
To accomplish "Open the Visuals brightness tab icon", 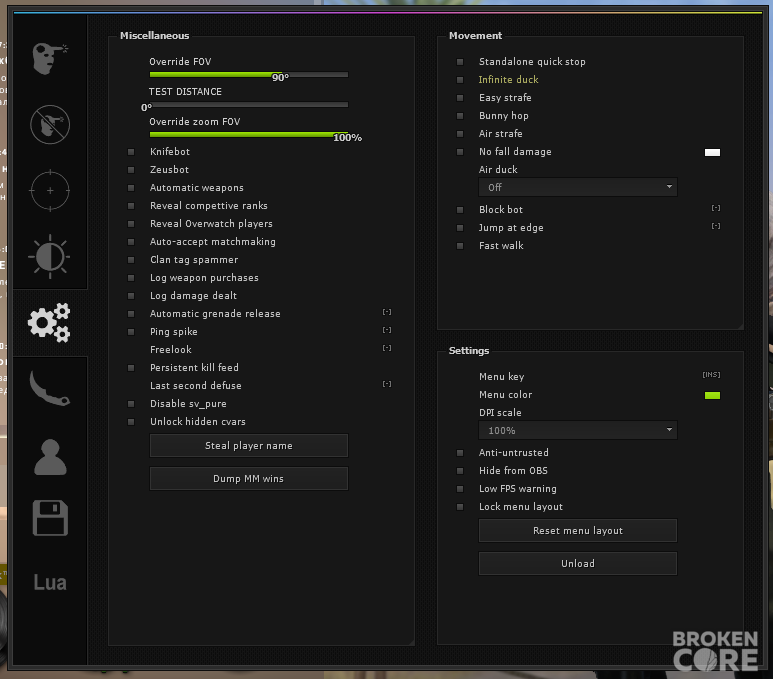I will point(49,256).
